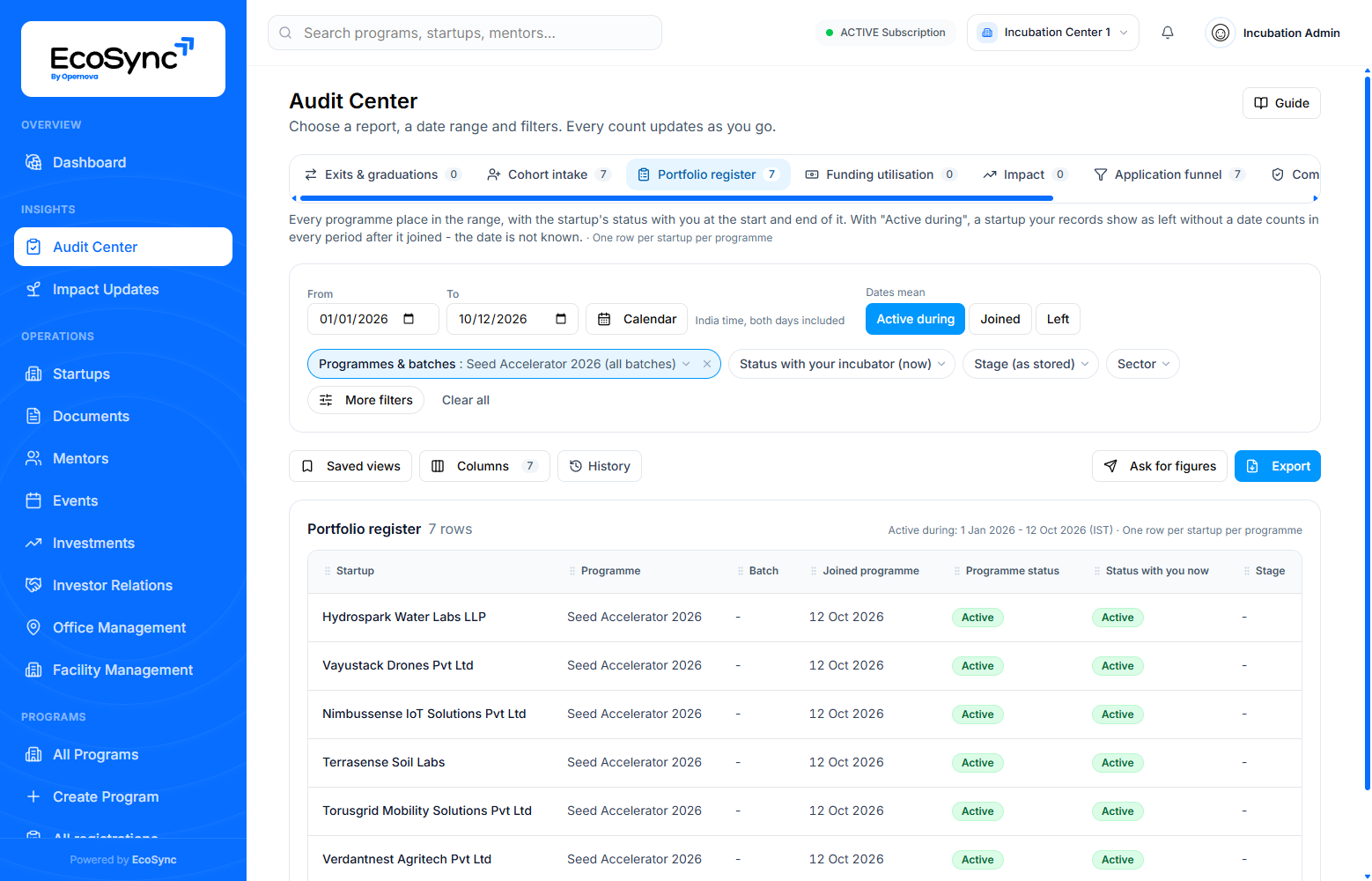
Task: Open the Create Program plus item
Action: 123,796
